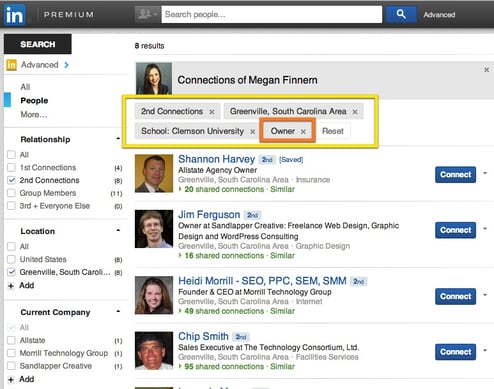Open dropdown arrow next to Chip Smith's Connect

485,350
